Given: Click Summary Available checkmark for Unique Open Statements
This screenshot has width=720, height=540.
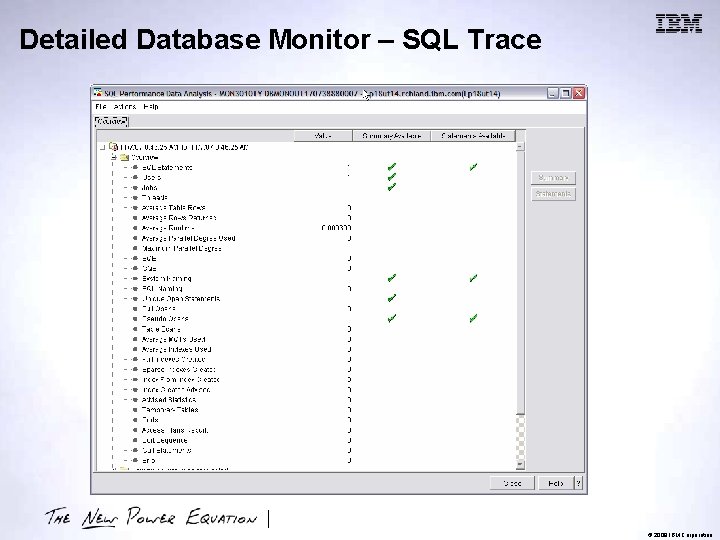Looking at the screenshot, I should tap(392, 298).
